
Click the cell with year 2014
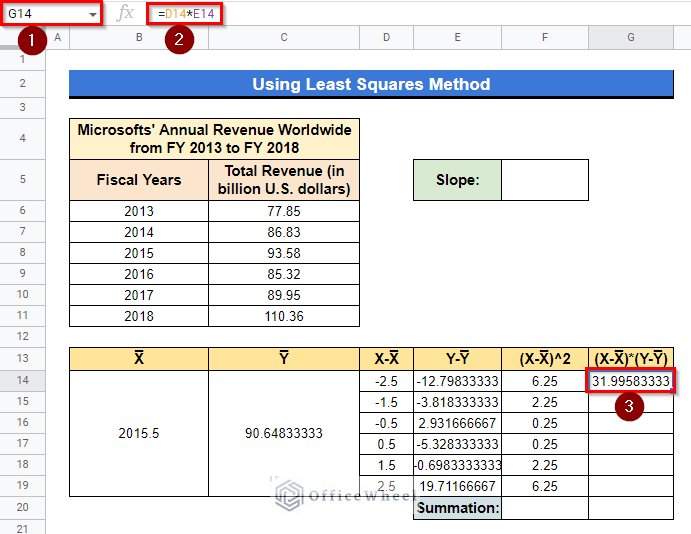click(139, 232)
